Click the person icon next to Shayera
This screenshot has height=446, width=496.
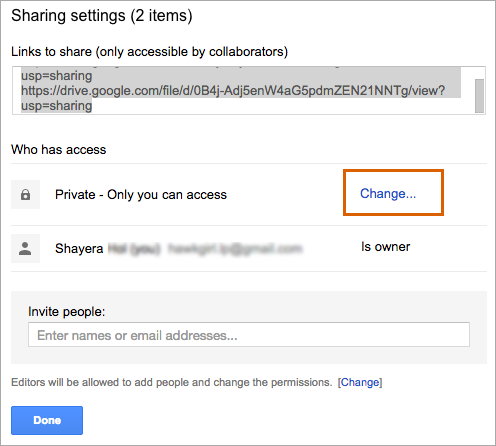click(x=25, y=248)
